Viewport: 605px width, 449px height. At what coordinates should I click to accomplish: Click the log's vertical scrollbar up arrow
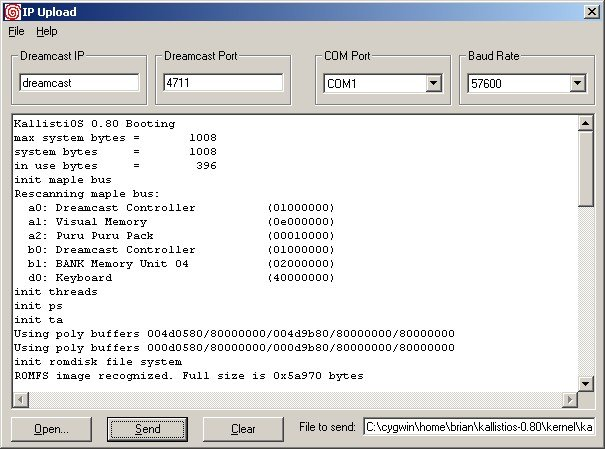tap(585, 123)
